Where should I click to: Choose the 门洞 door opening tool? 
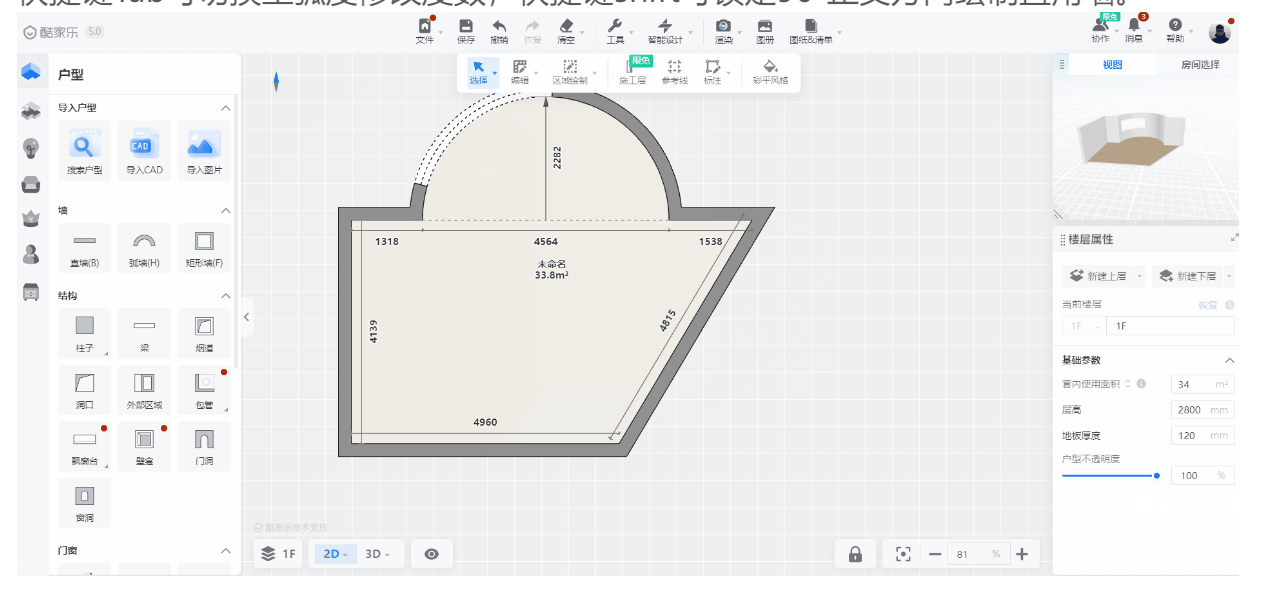204,444
